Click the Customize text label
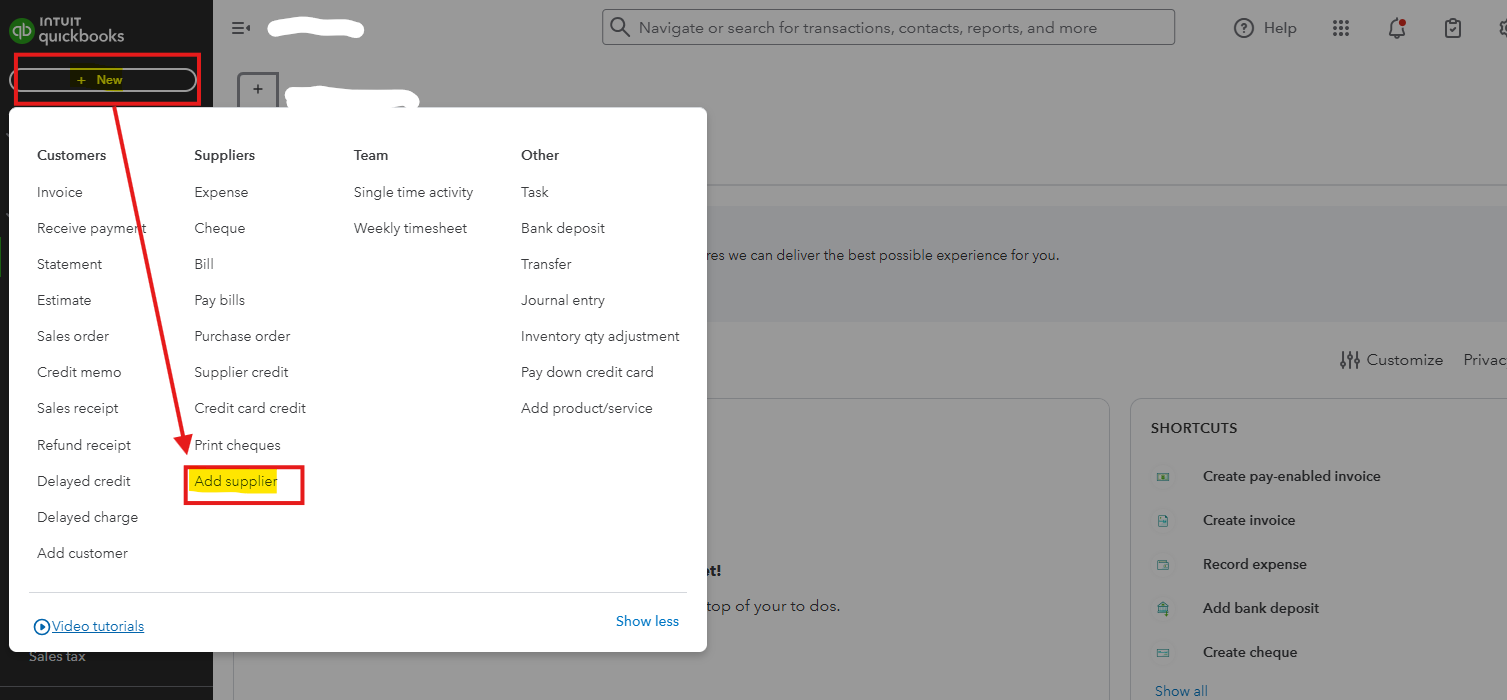 (x=1405, y=360)
